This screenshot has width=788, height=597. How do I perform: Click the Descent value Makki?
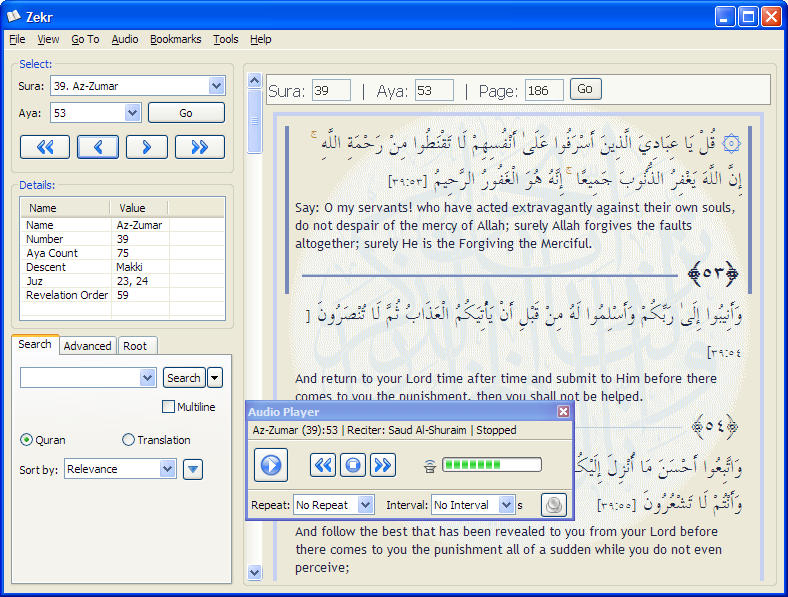[x=130, y=267]
